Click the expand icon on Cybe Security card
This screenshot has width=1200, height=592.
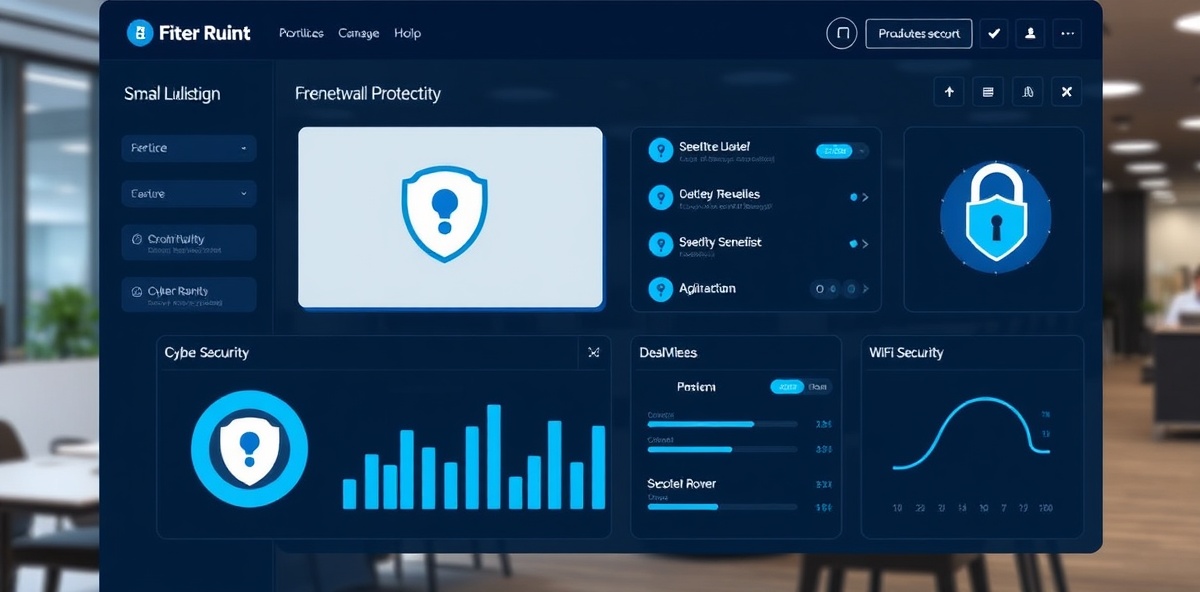point(593,352)
